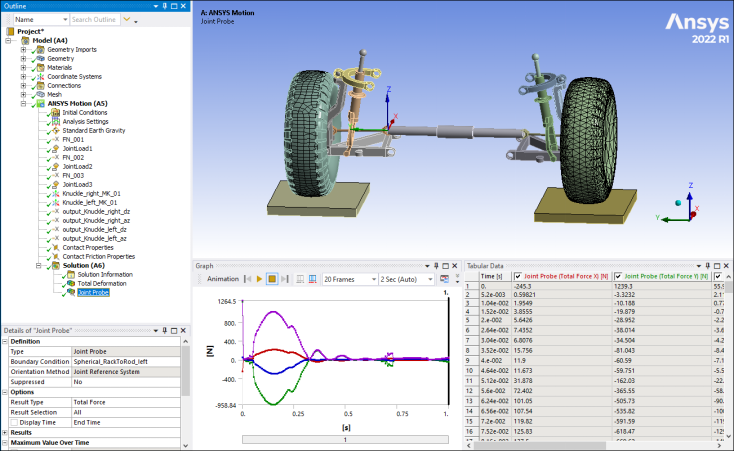Viewport: 734px width, 452px height.
Task: Select the Joint Probe result
Action: tap(93, 292)
